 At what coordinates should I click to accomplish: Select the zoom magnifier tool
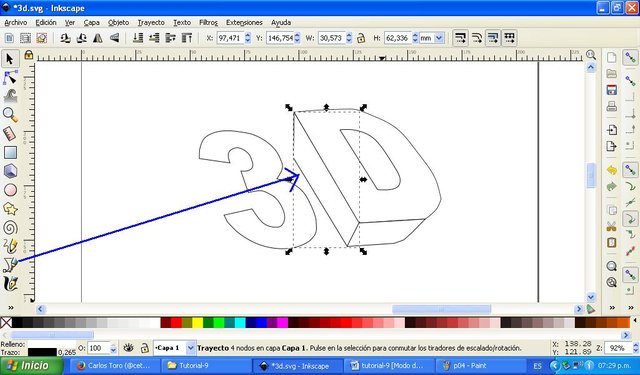10,115
